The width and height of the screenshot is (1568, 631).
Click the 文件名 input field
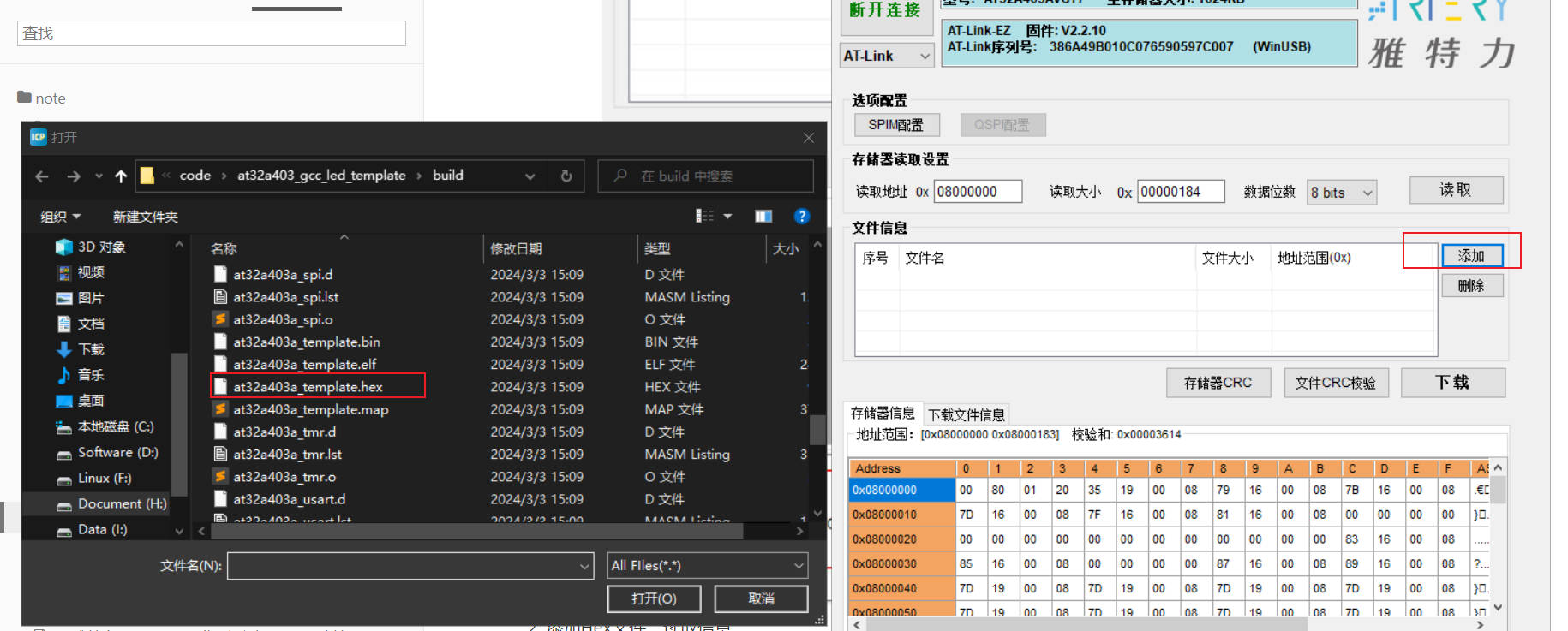pos(403,566)
